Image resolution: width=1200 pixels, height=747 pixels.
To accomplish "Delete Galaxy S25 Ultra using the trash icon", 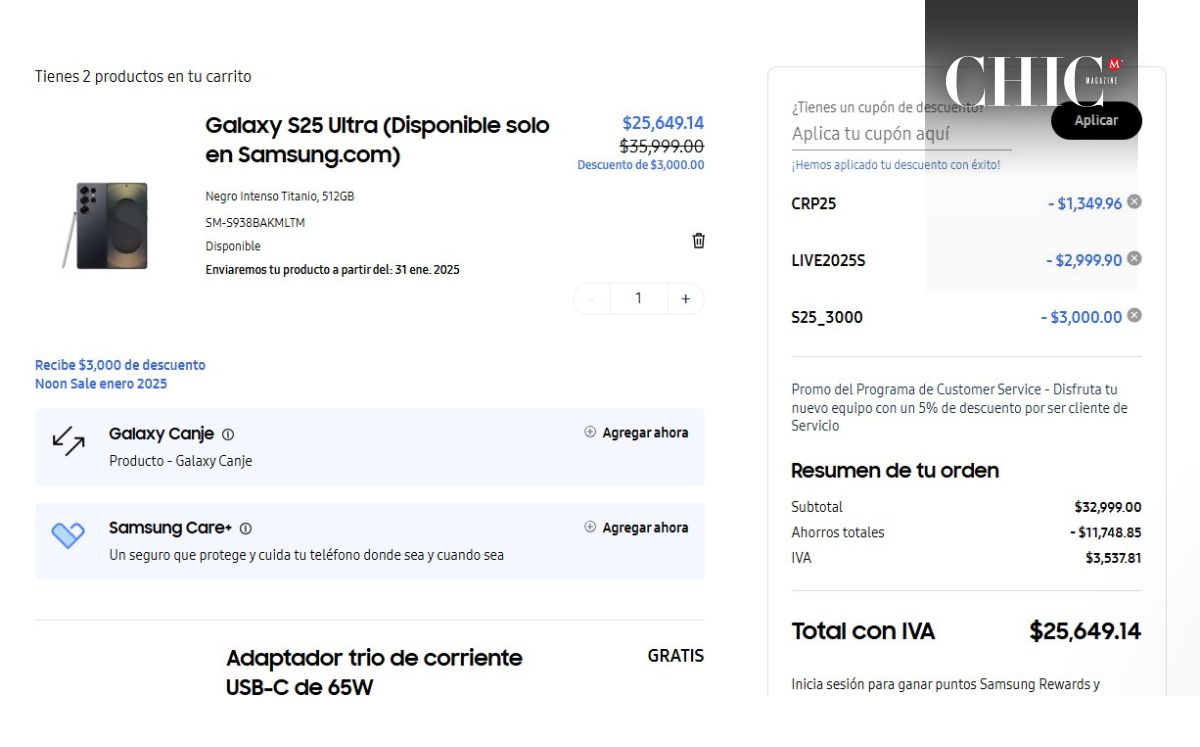I will tap(698, 241).
